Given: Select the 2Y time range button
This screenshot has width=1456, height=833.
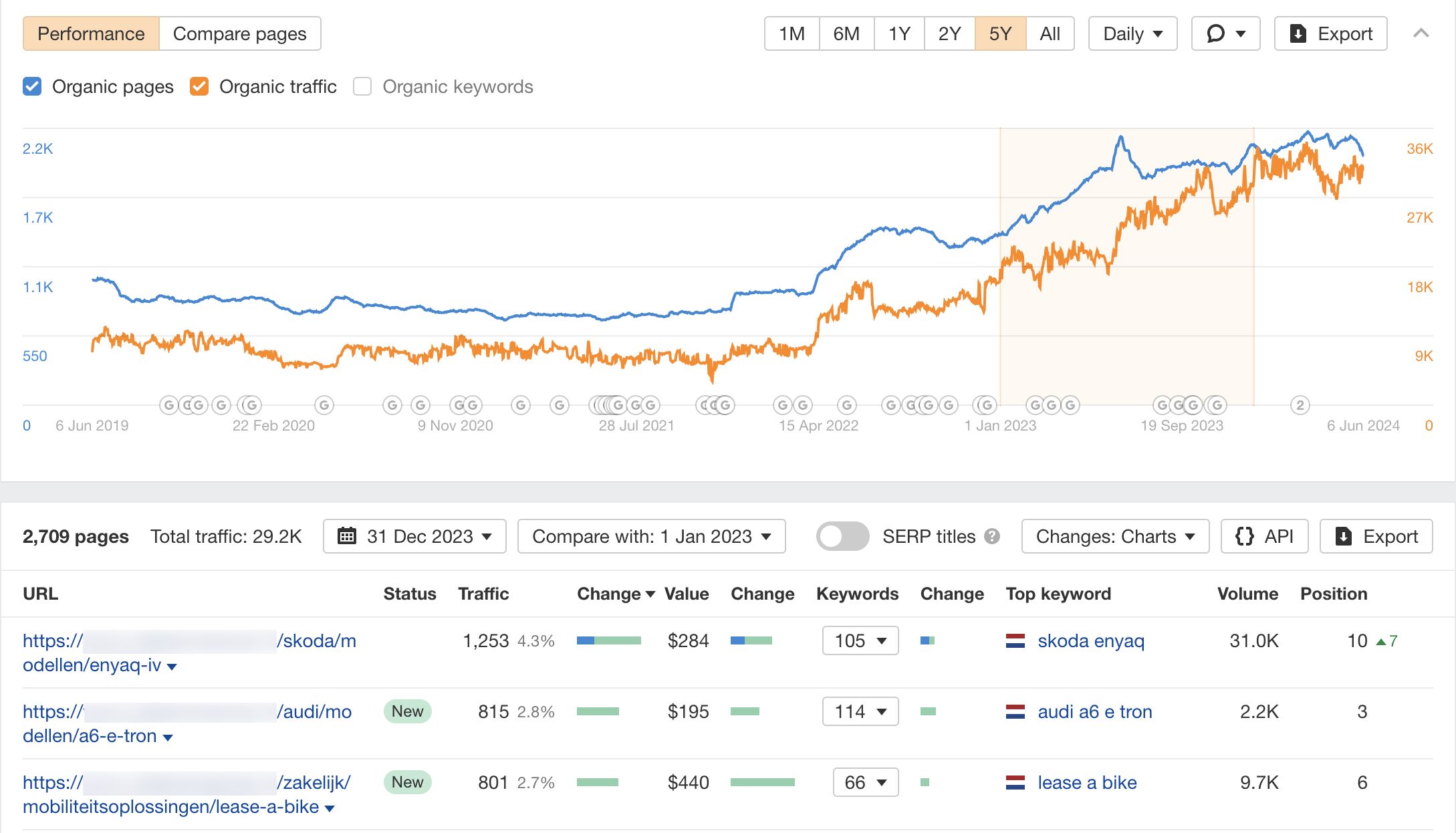Looking at the screenshot, I should [949, 33].
